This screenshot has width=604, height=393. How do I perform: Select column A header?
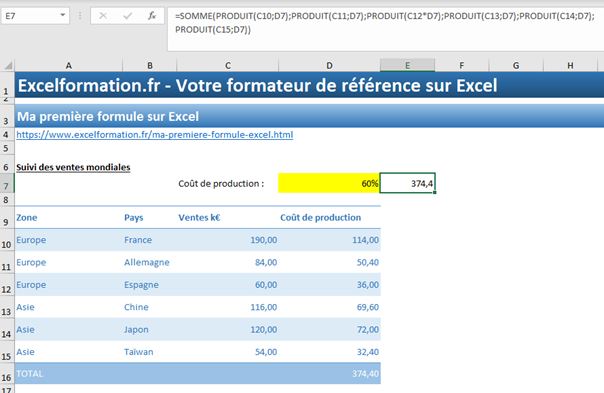(x=69, y=66)
